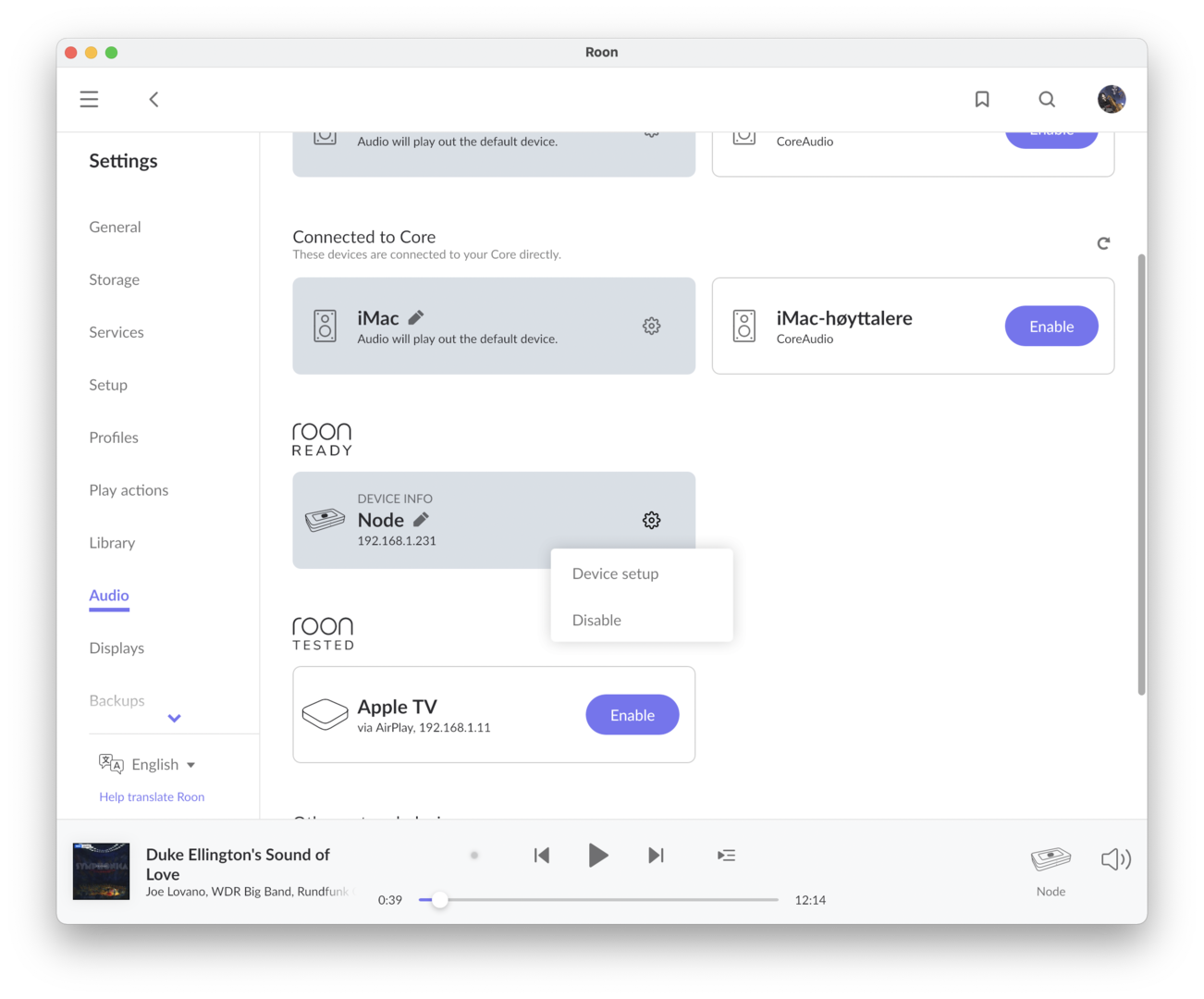Open the Displays settings tab

click(117, 648)
